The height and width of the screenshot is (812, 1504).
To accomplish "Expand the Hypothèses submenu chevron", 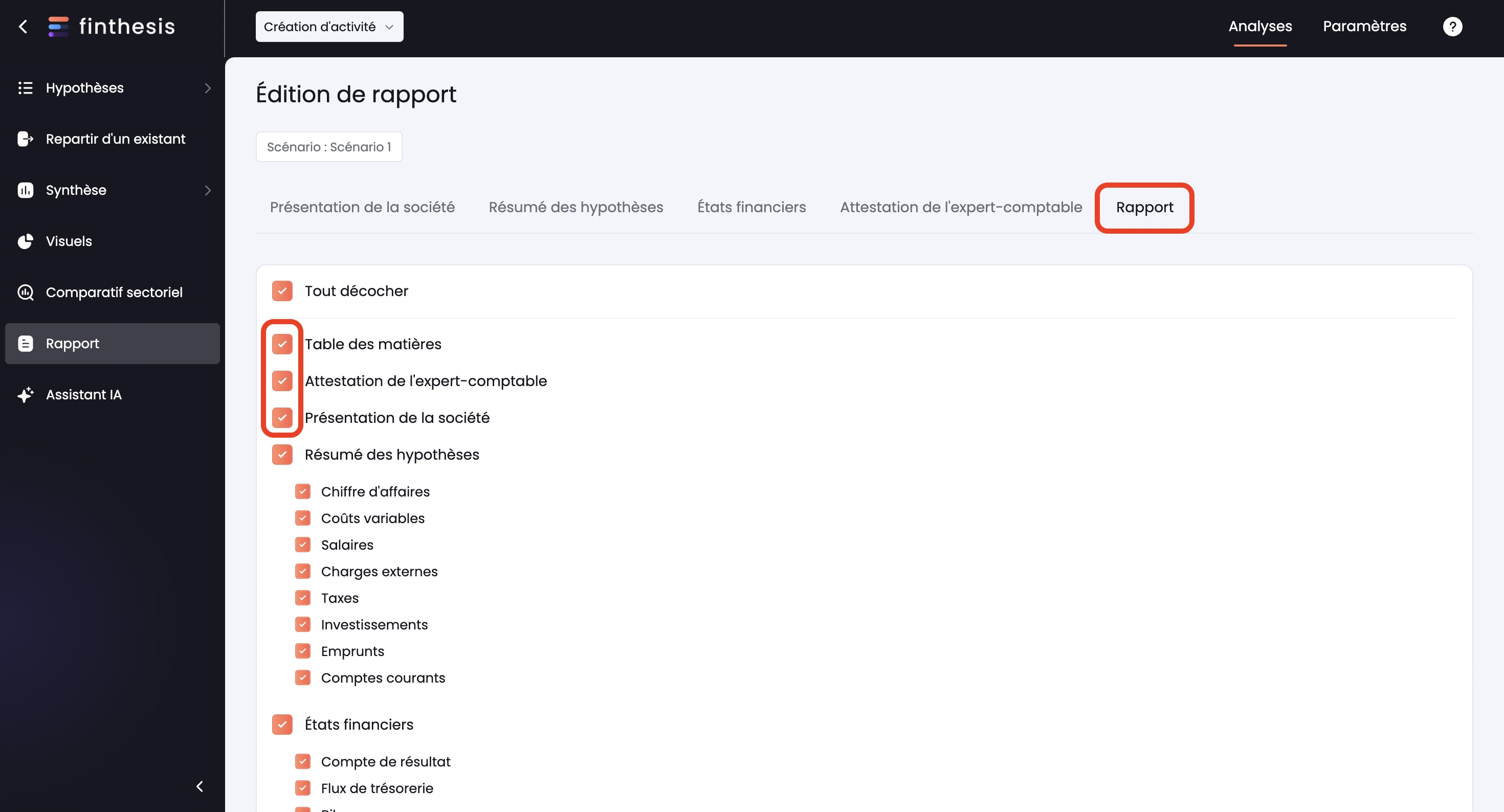I will click(208, 87).
